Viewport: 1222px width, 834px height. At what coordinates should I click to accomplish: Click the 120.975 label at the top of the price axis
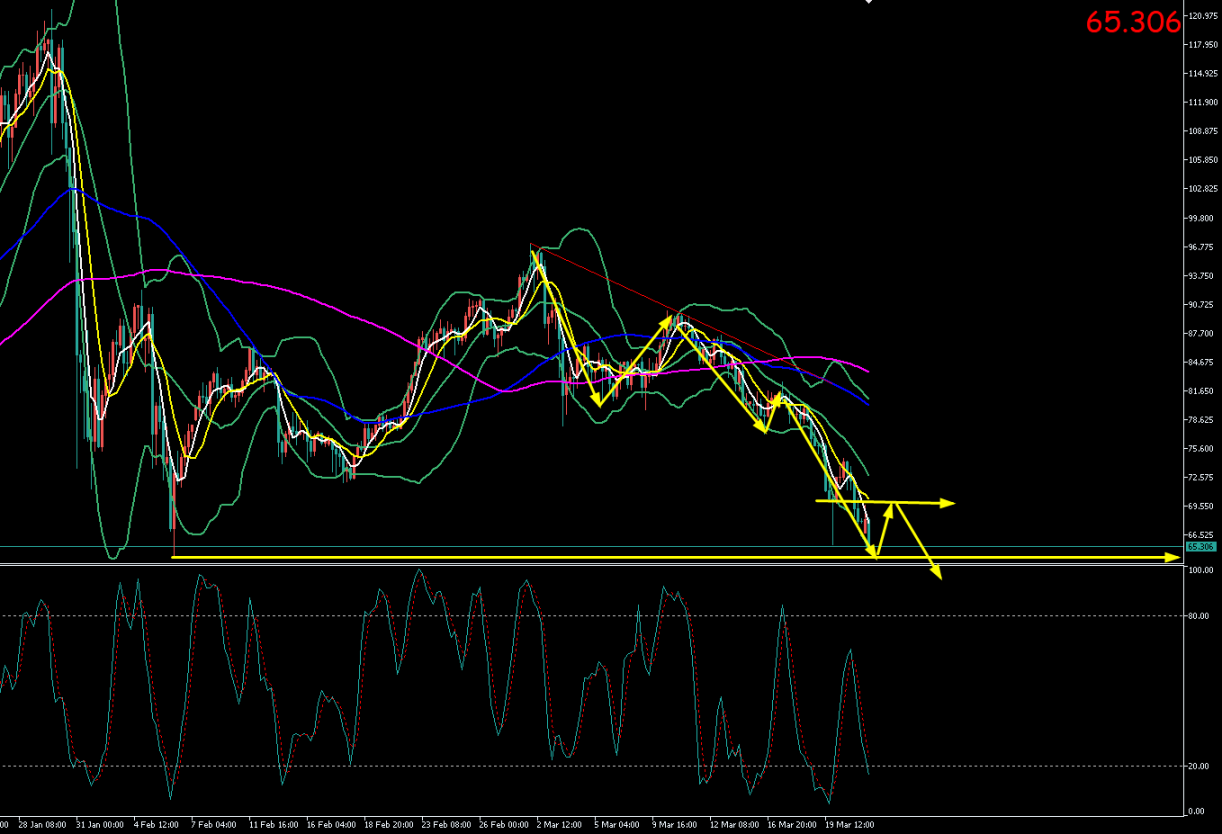pyautogui.click(x=1201, y=16)
